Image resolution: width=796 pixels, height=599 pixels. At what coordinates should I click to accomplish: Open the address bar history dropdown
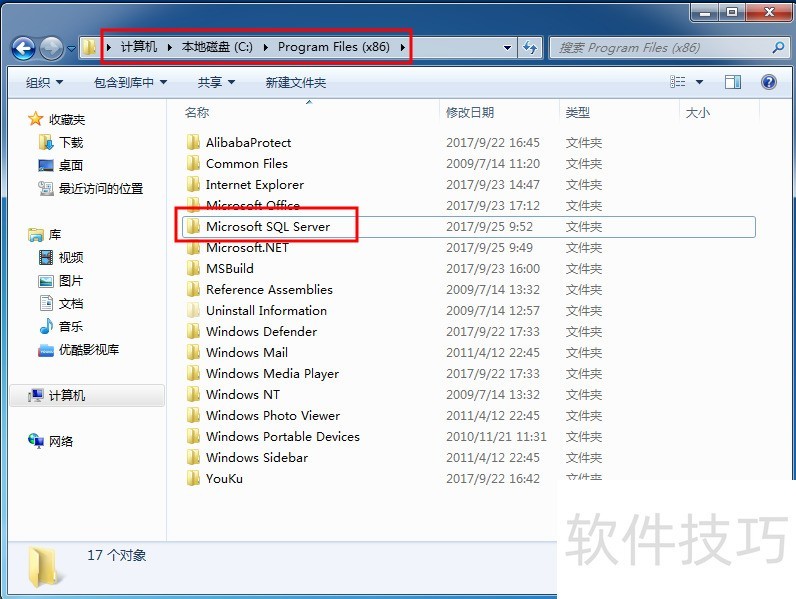coord(507,48)
